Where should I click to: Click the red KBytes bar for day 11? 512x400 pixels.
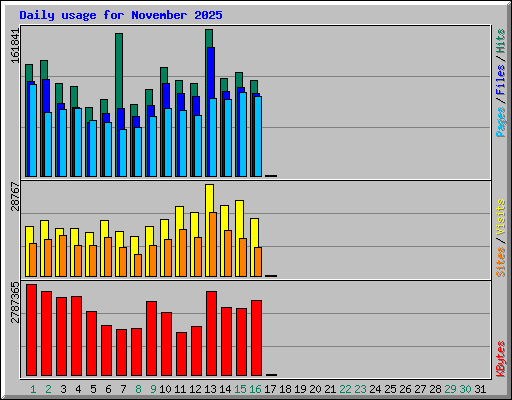point(182,354)
